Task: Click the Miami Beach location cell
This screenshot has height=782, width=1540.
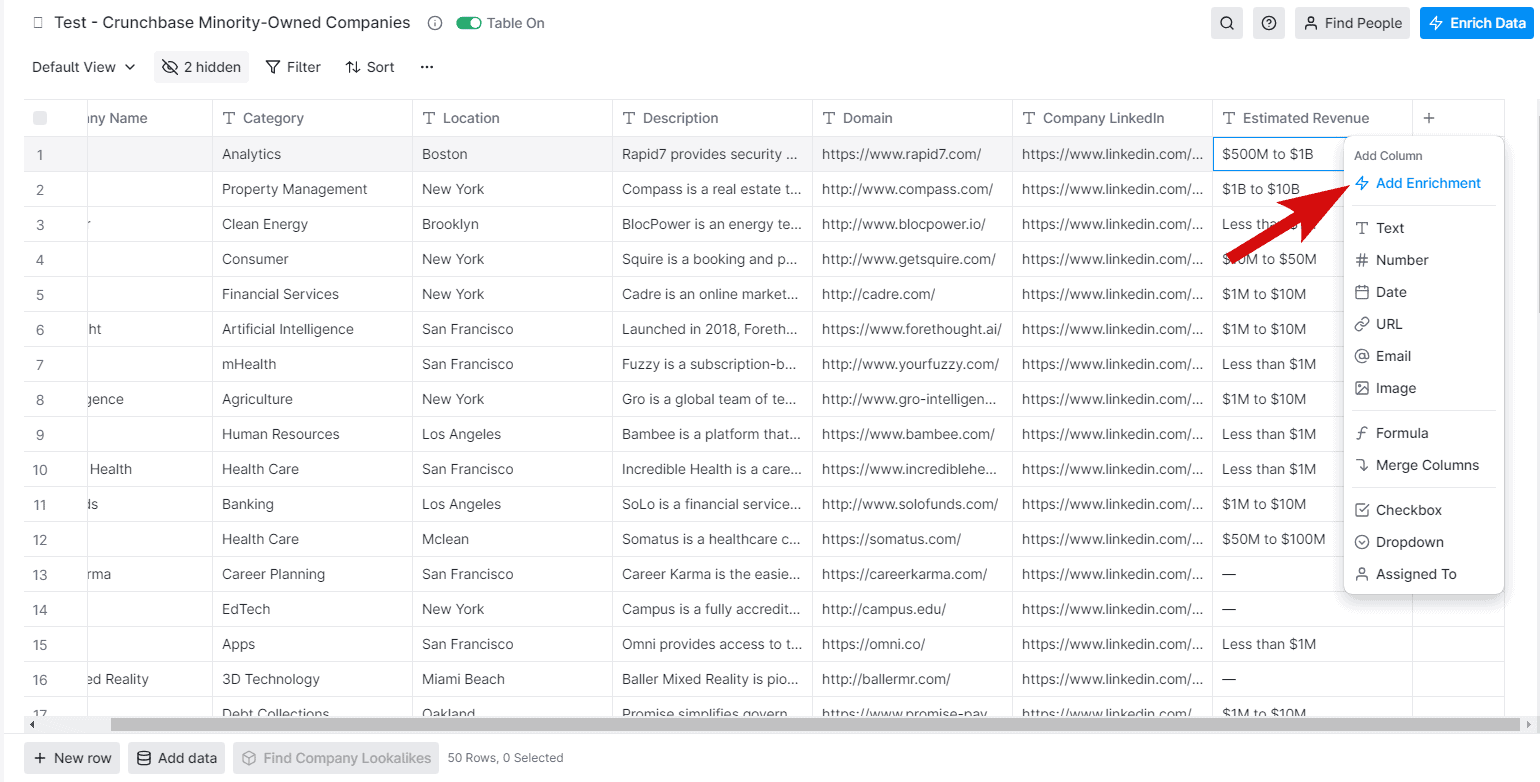Action: click(512, 679)
